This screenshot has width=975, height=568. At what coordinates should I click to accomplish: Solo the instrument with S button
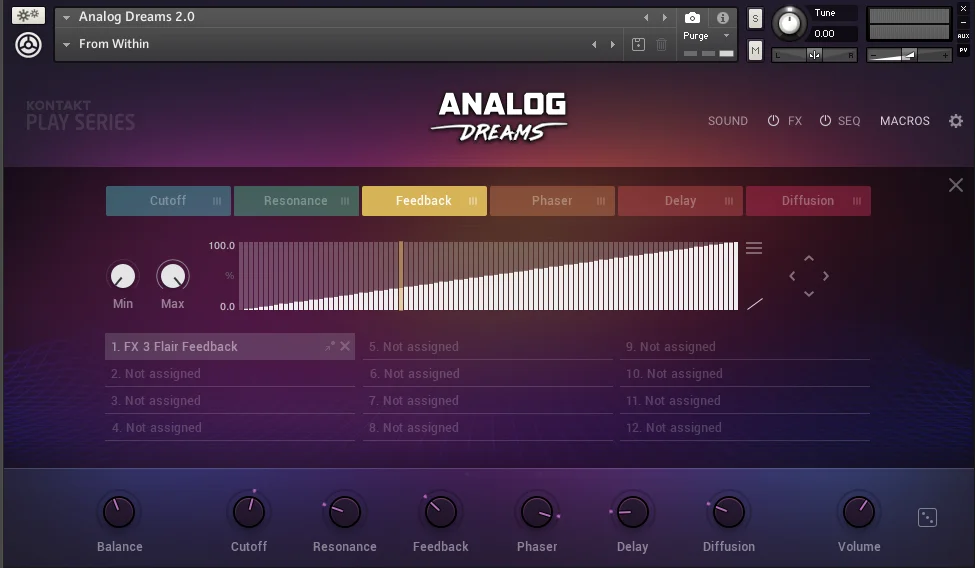coord(755,18)
